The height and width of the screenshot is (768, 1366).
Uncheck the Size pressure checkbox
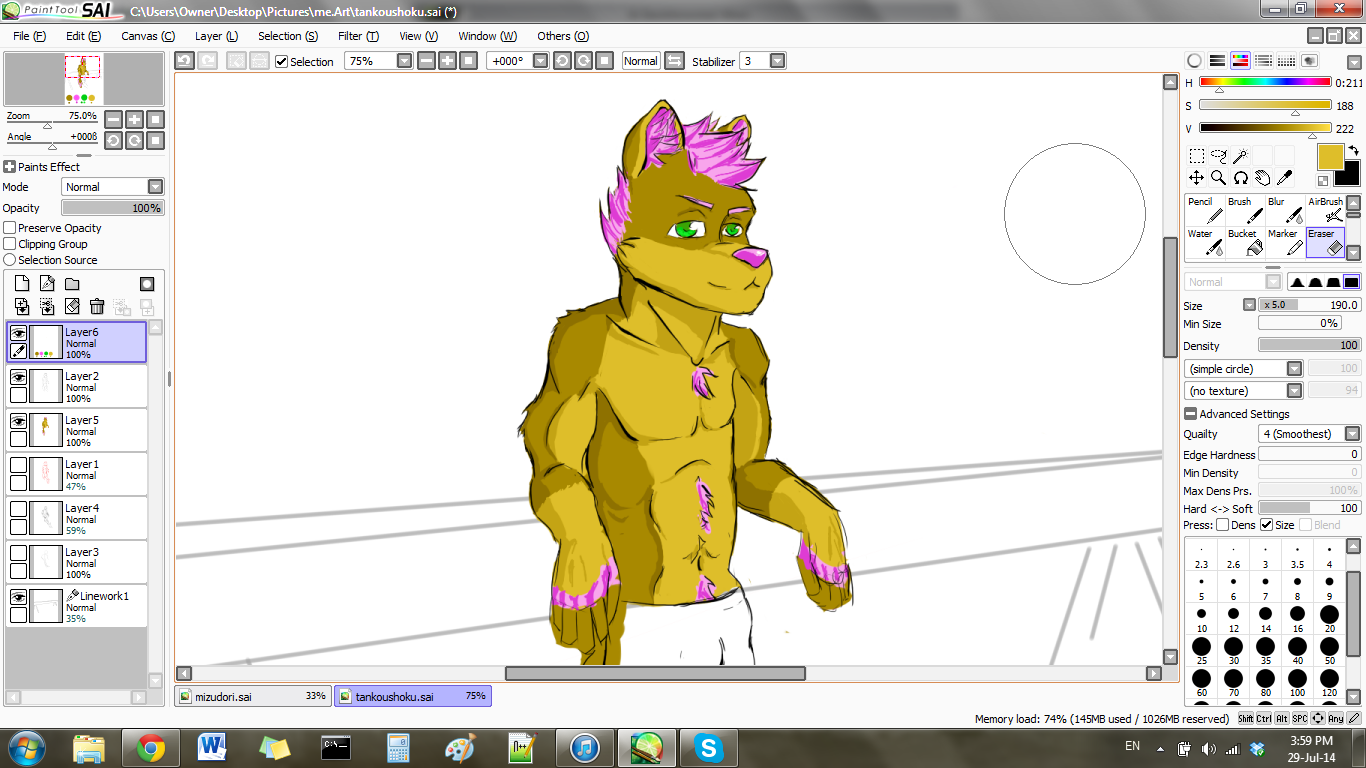tap(1267, 525)
